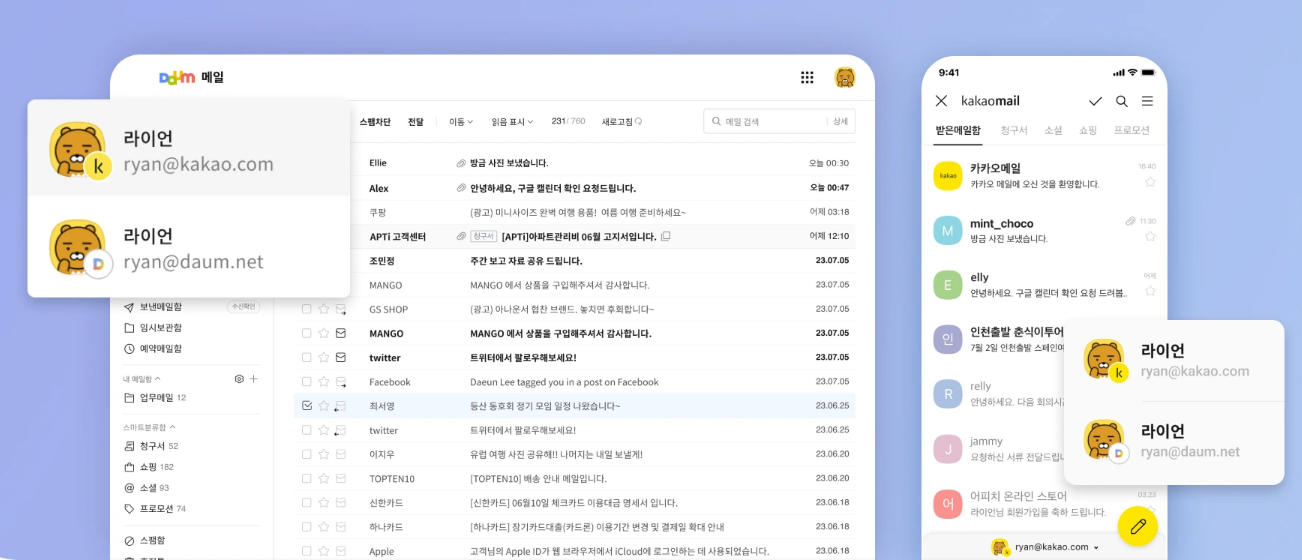Tick the checkbox for 신한카드 mail
The image size is (1302, 560).
(x=307, y=502)
